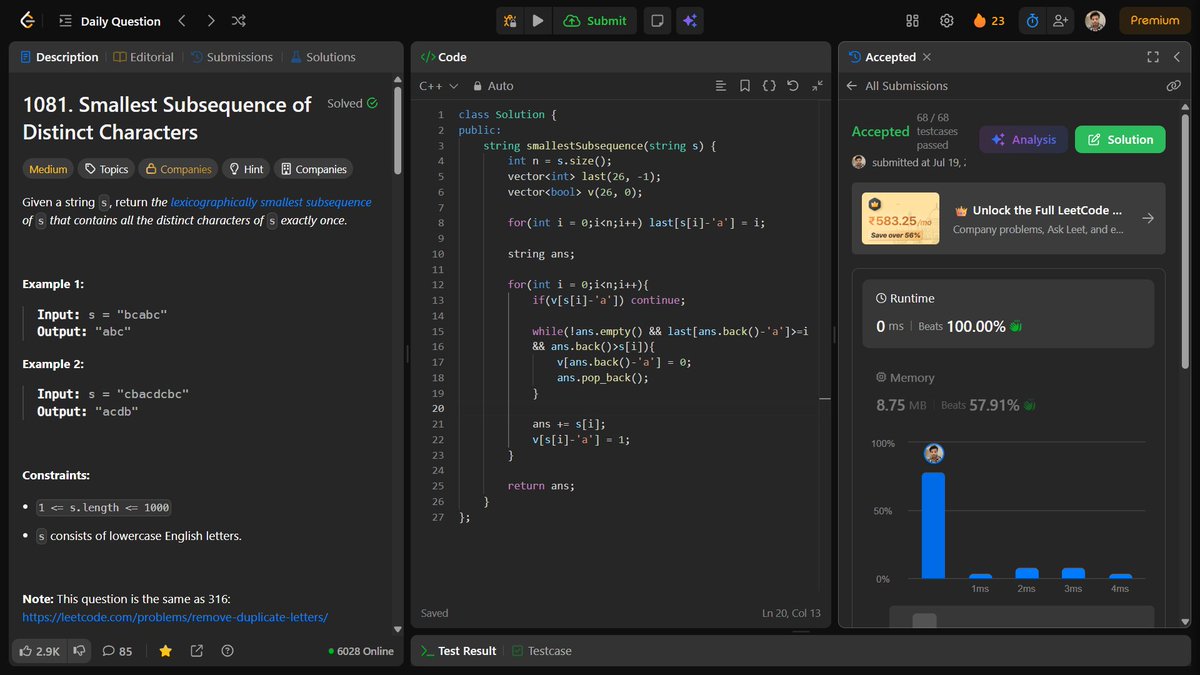Click the LeetCode logo icon

[x=27, y=20]
